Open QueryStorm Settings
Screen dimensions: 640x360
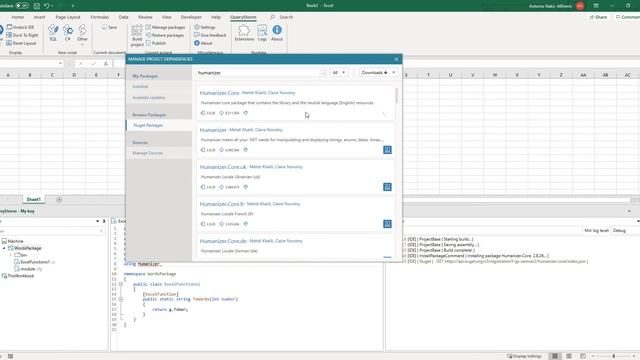coord(204,27)
